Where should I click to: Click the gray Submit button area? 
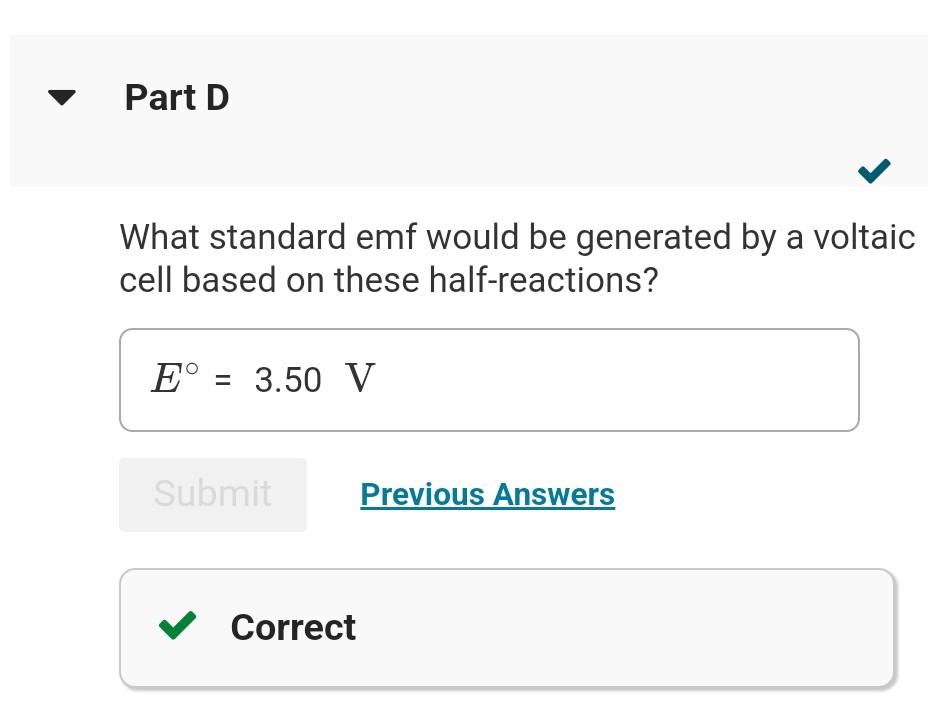coord(212,494)
